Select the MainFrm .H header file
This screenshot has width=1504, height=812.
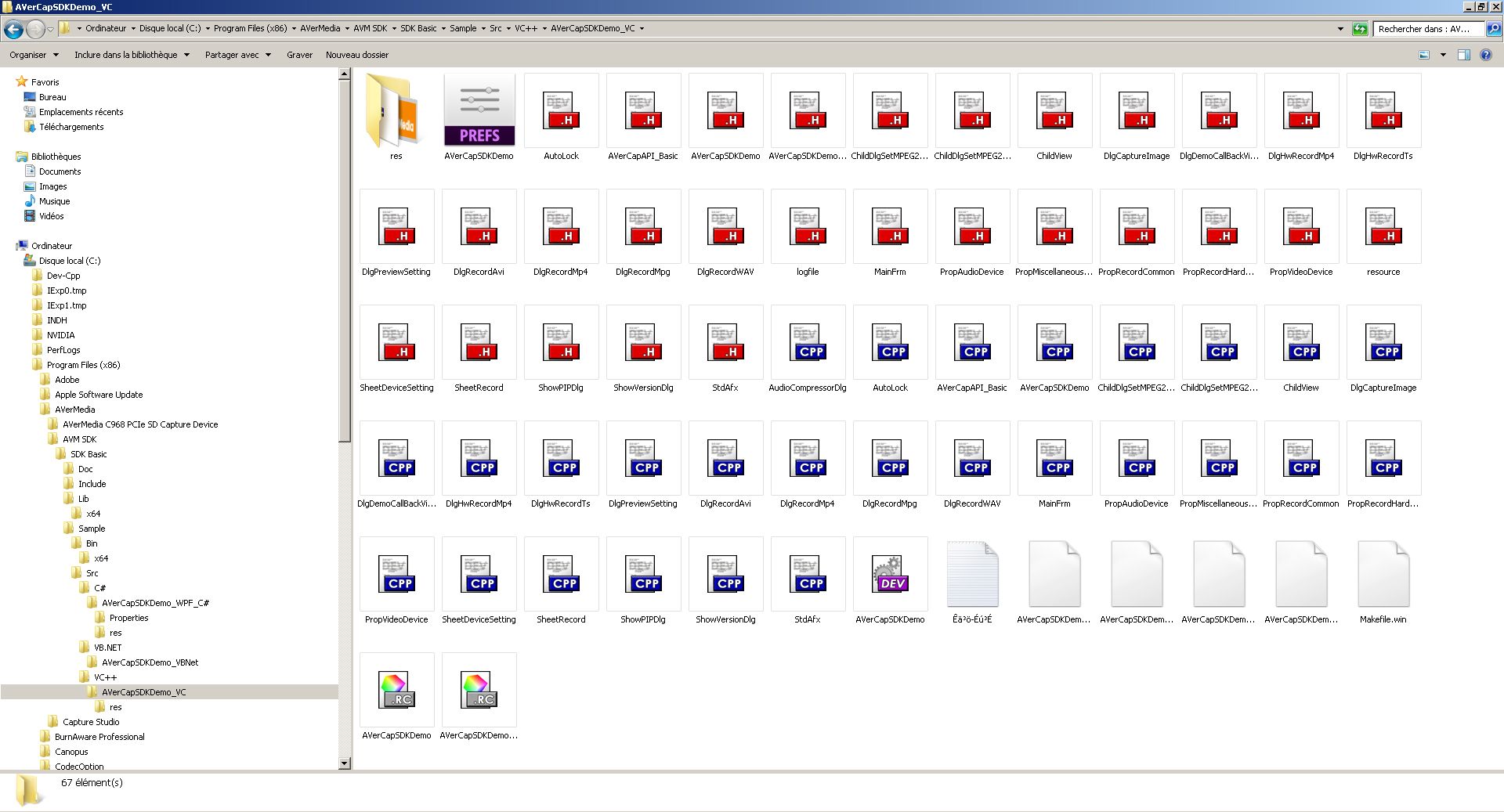click(891, 226)
